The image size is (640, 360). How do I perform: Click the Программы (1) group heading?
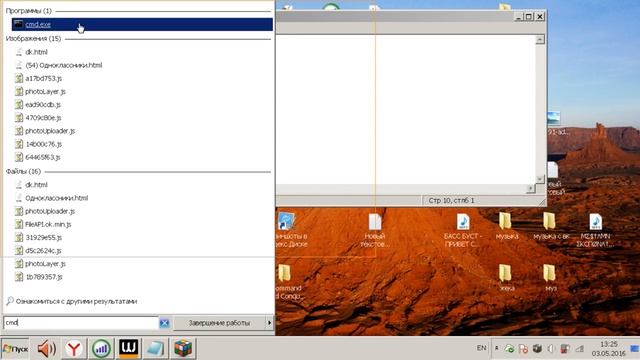[x=29, y=11]
